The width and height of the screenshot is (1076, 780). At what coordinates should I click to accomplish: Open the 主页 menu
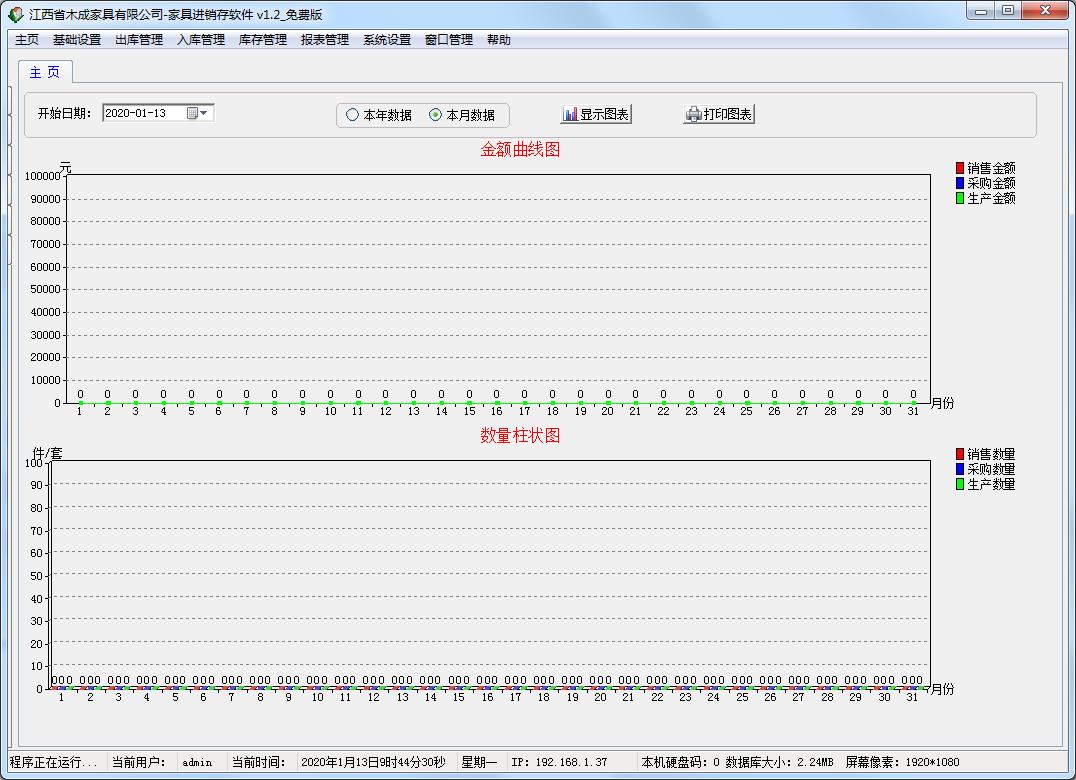[27, 40]
